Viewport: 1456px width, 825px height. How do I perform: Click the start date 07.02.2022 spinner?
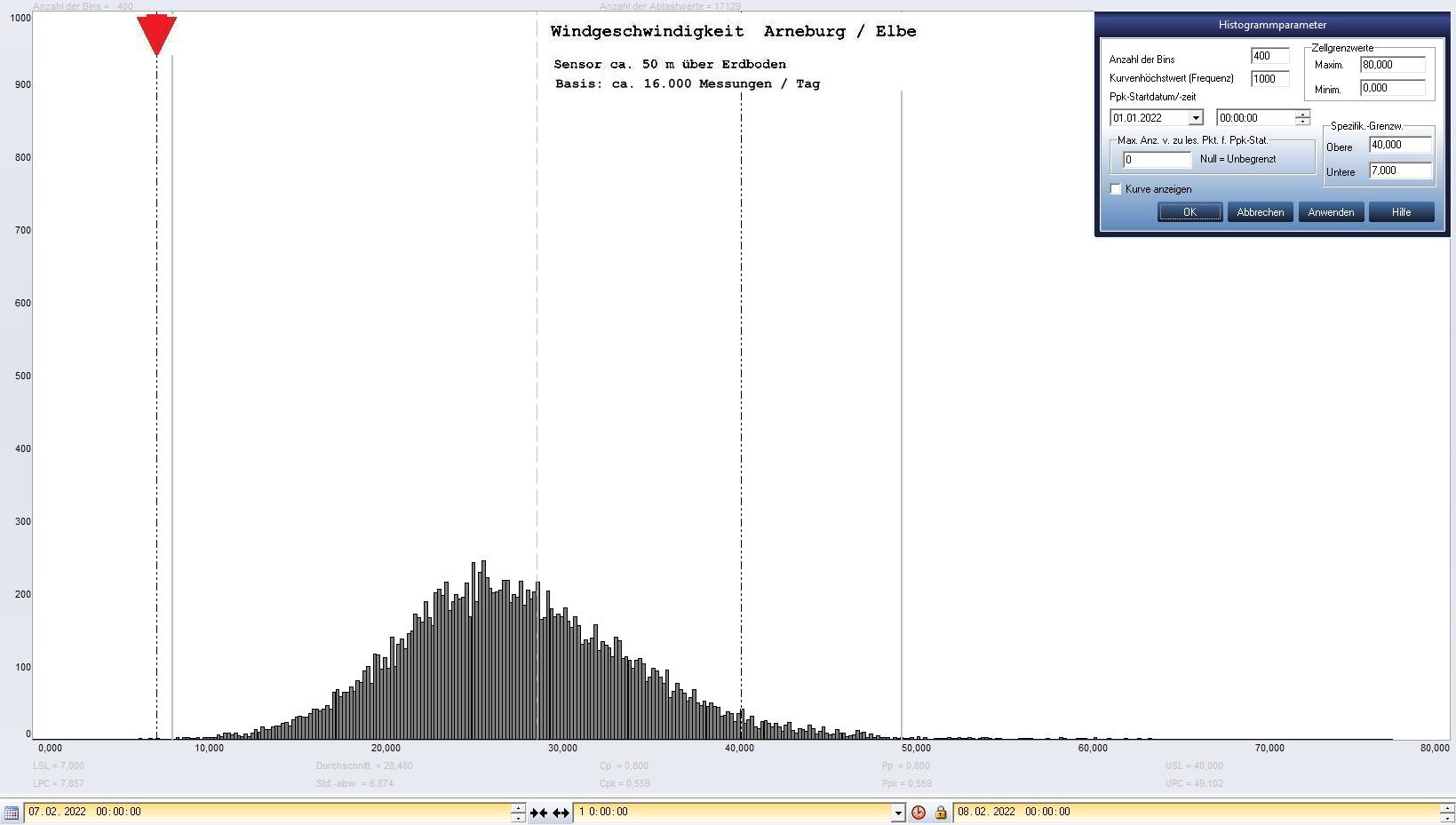(x=518, y=812)
